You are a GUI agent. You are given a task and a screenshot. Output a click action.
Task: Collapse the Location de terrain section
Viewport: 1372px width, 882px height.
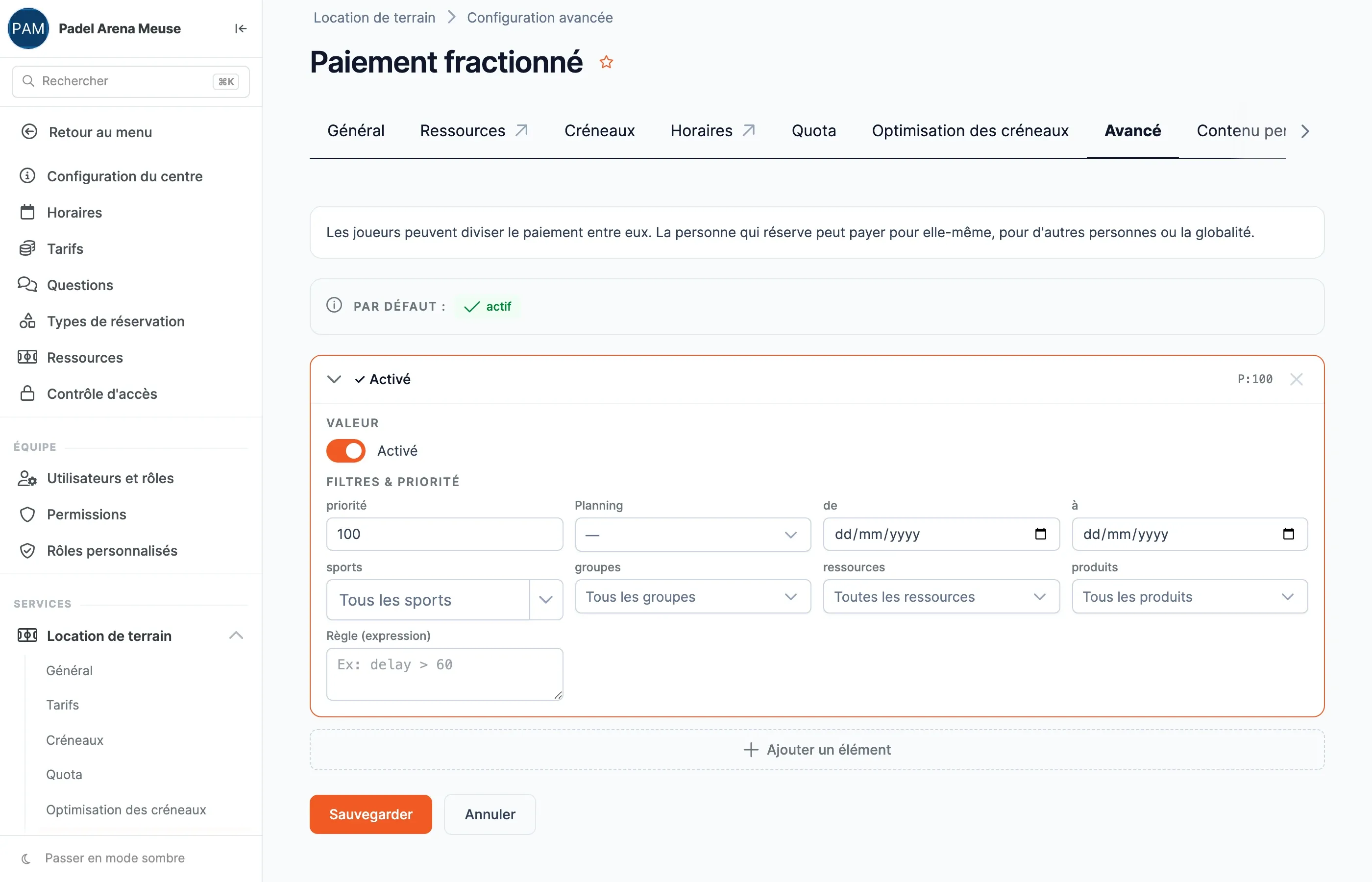[x=236, y=635]
